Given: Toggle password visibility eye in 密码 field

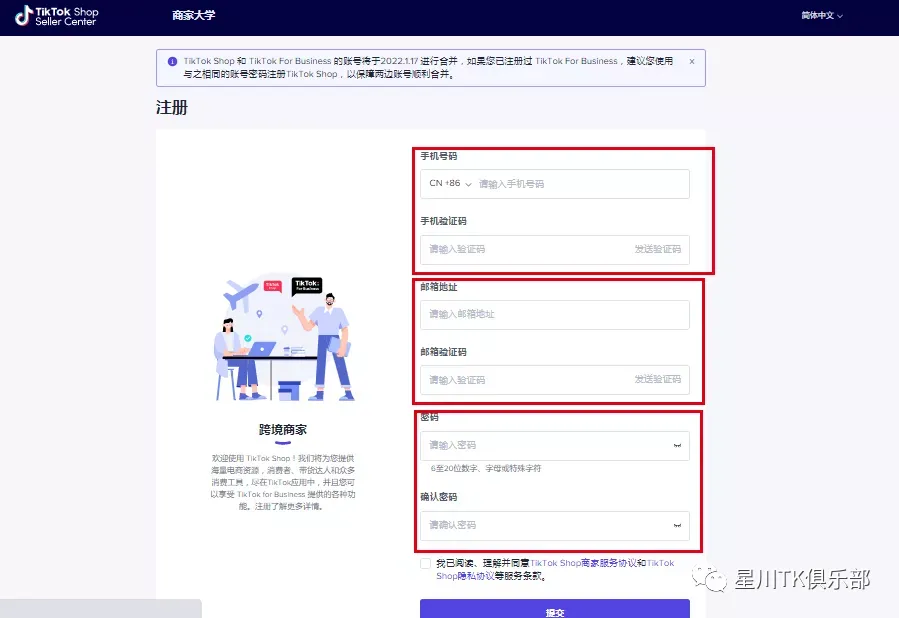Looking at the screenshot, I should [677, 445].
